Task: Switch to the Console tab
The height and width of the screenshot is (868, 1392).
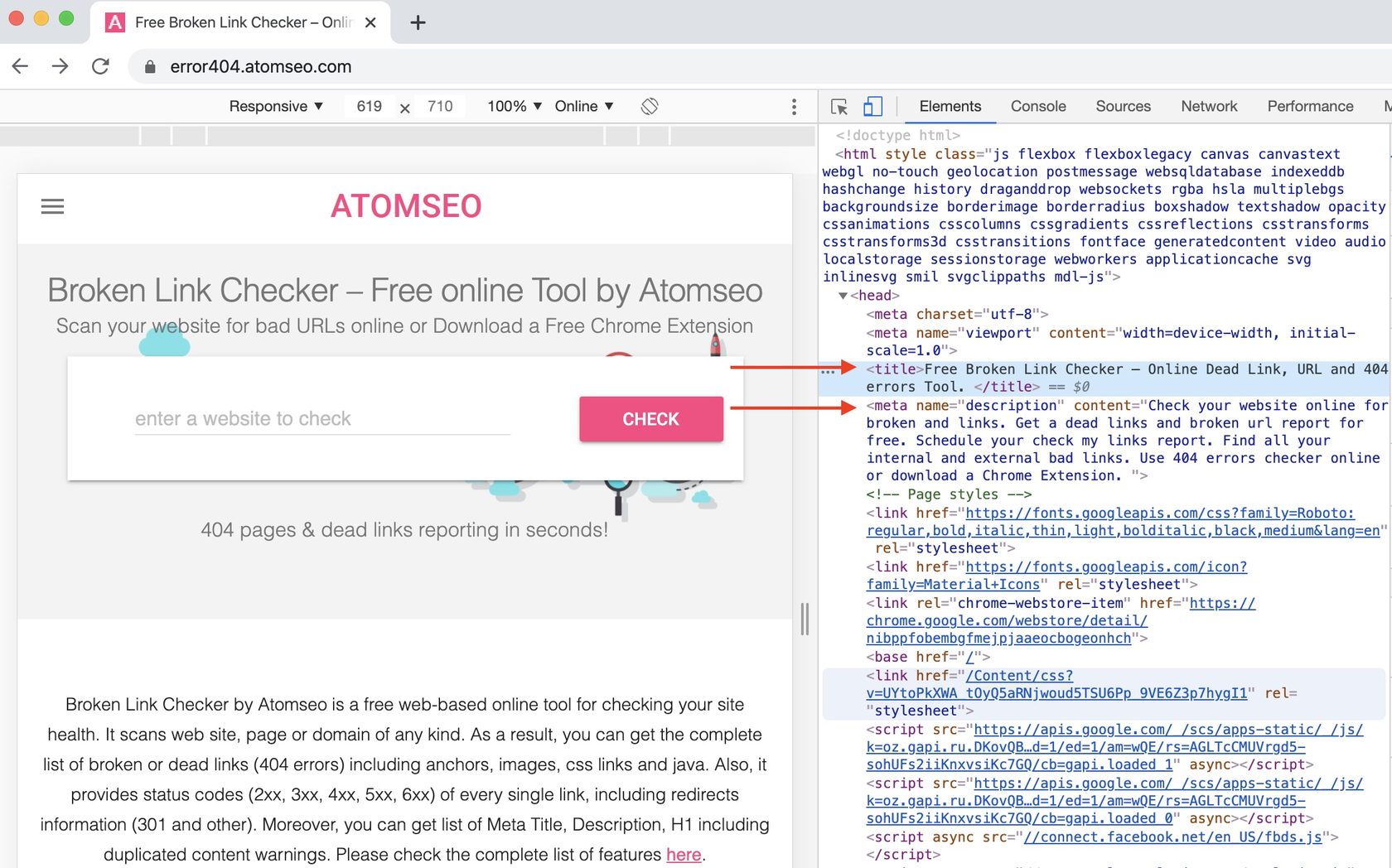Action: click(1037, 106)
